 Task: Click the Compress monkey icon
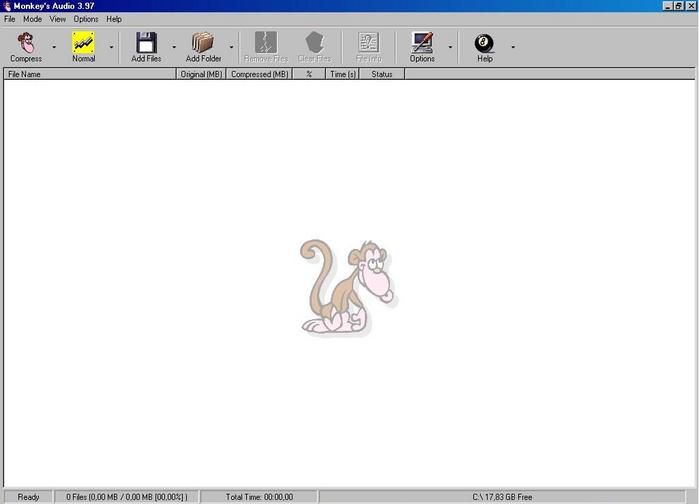pos(26,43)
